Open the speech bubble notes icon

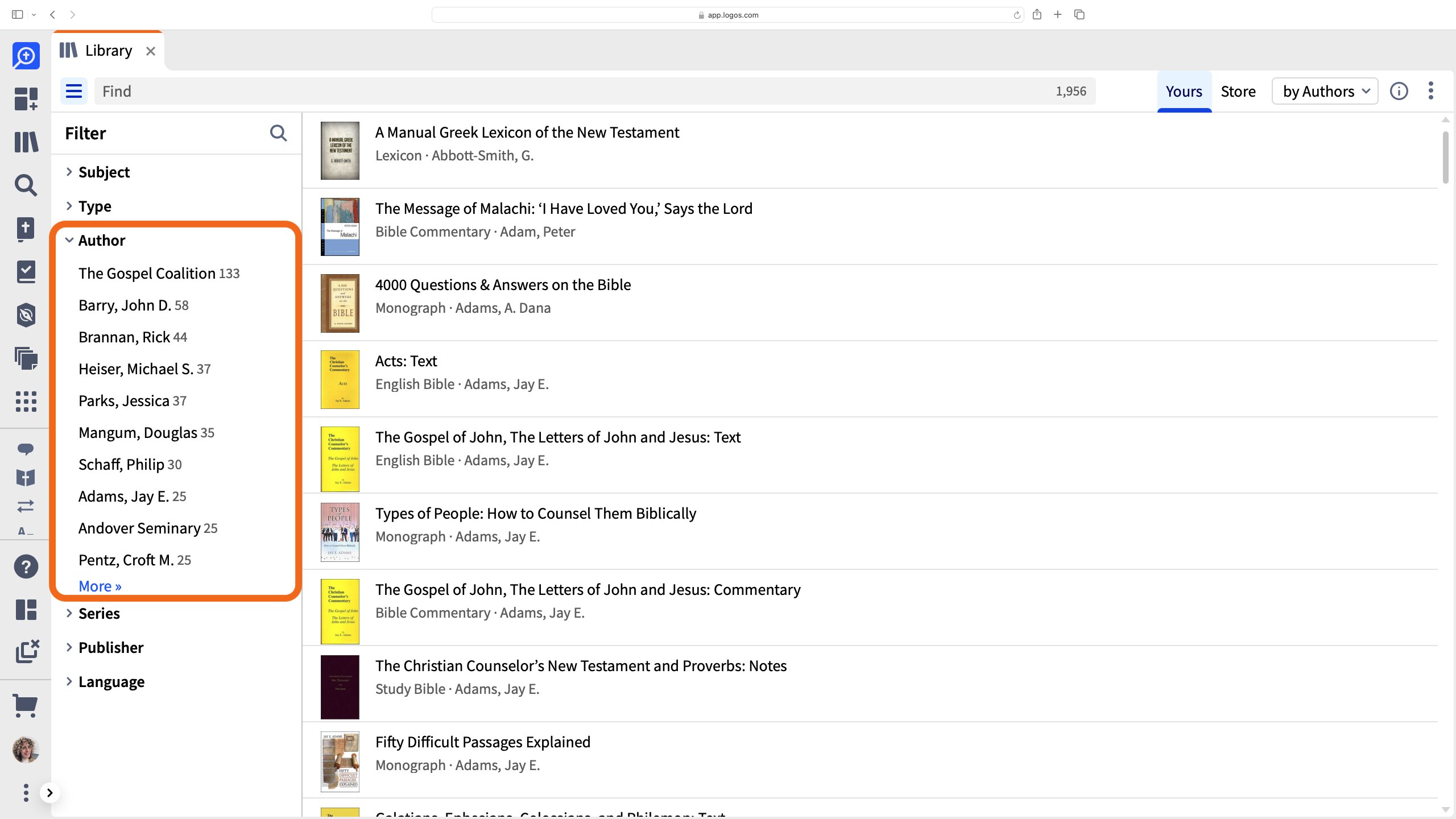click(x=26, y=449)
